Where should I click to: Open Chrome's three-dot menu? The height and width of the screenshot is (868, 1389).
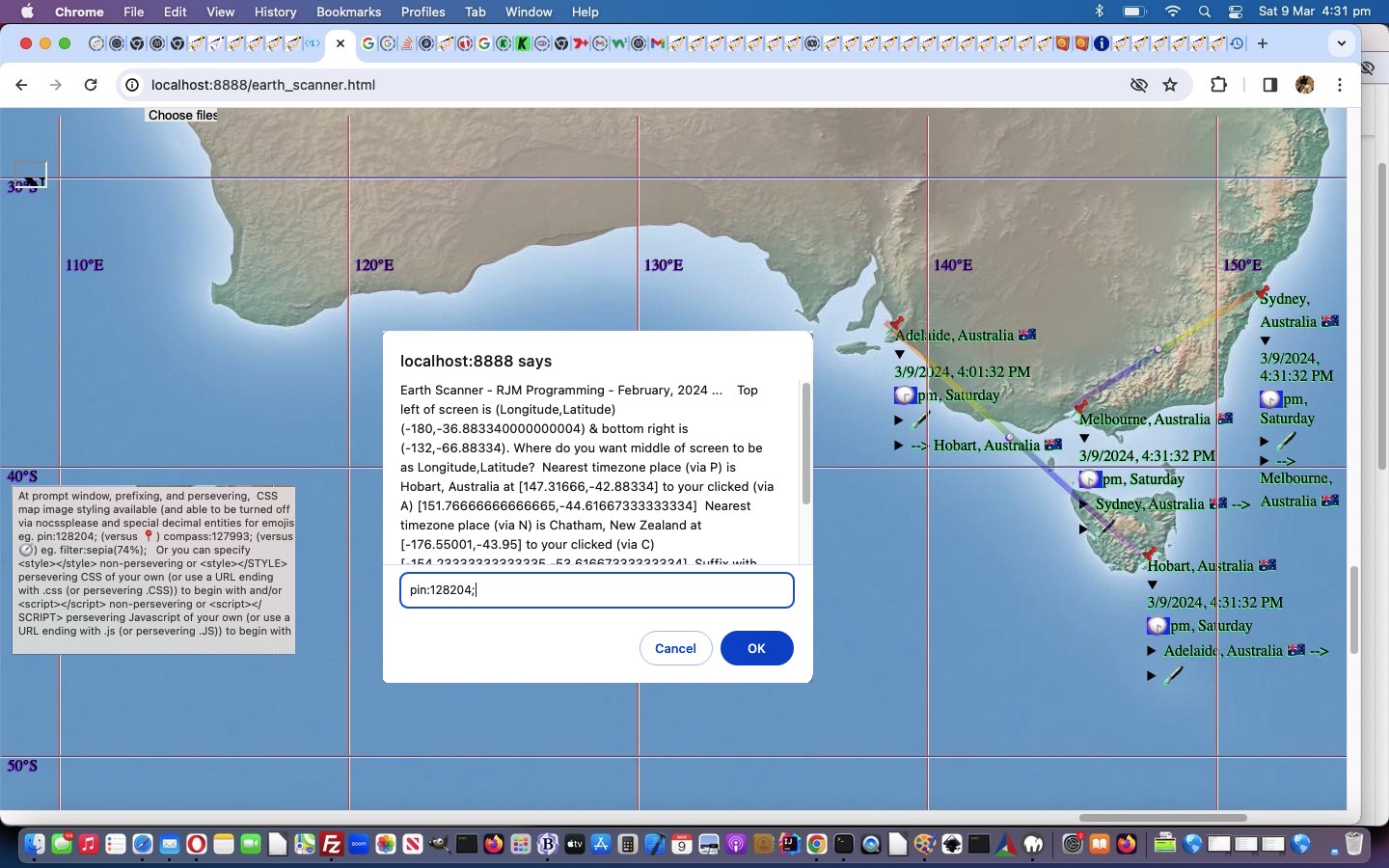[x=1340, y=85]
